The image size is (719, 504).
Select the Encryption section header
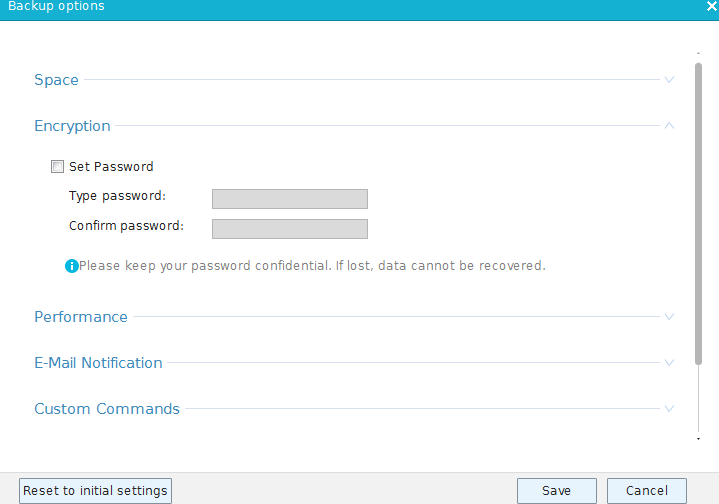(x=72, y=126)
